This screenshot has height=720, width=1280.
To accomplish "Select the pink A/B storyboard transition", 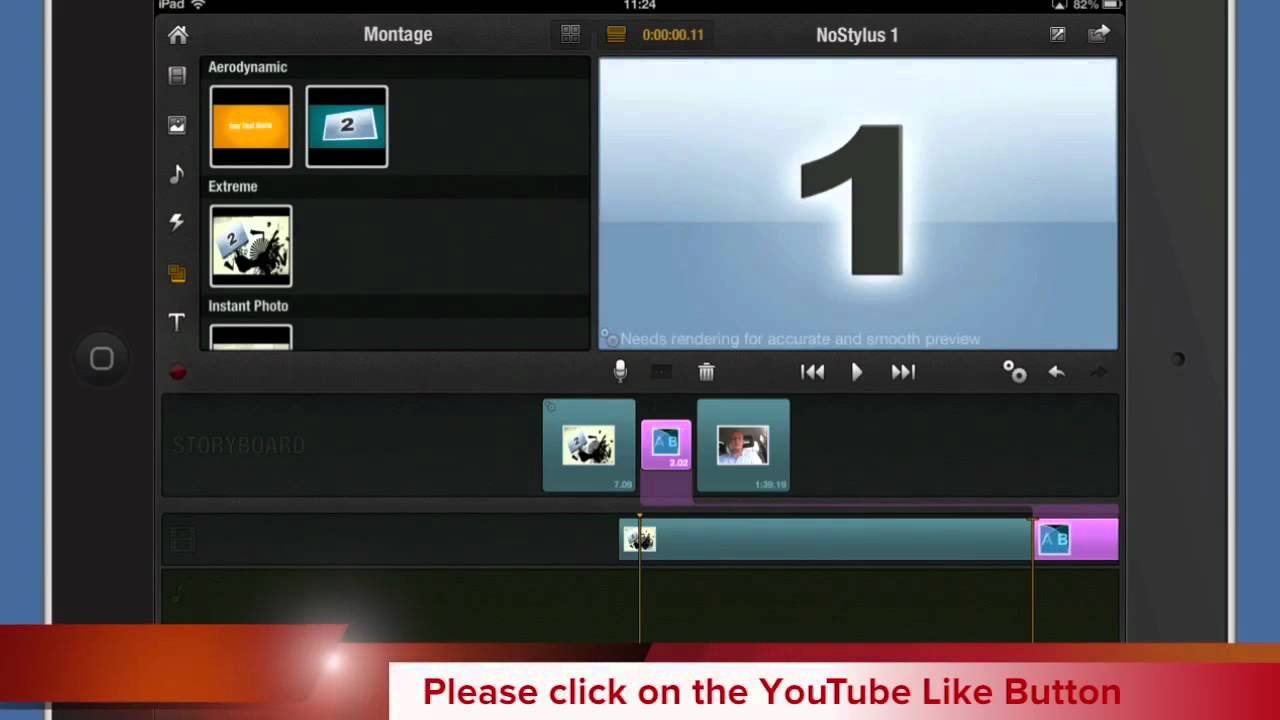I will [666, 445].
